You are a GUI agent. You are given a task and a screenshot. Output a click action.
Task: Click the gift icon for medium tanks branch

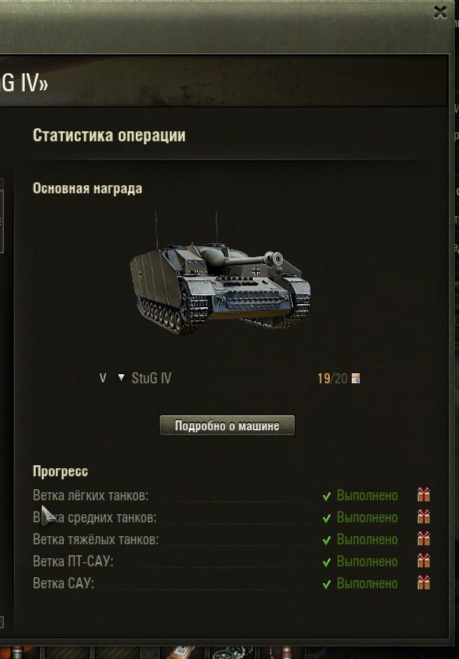coord(424,517)
